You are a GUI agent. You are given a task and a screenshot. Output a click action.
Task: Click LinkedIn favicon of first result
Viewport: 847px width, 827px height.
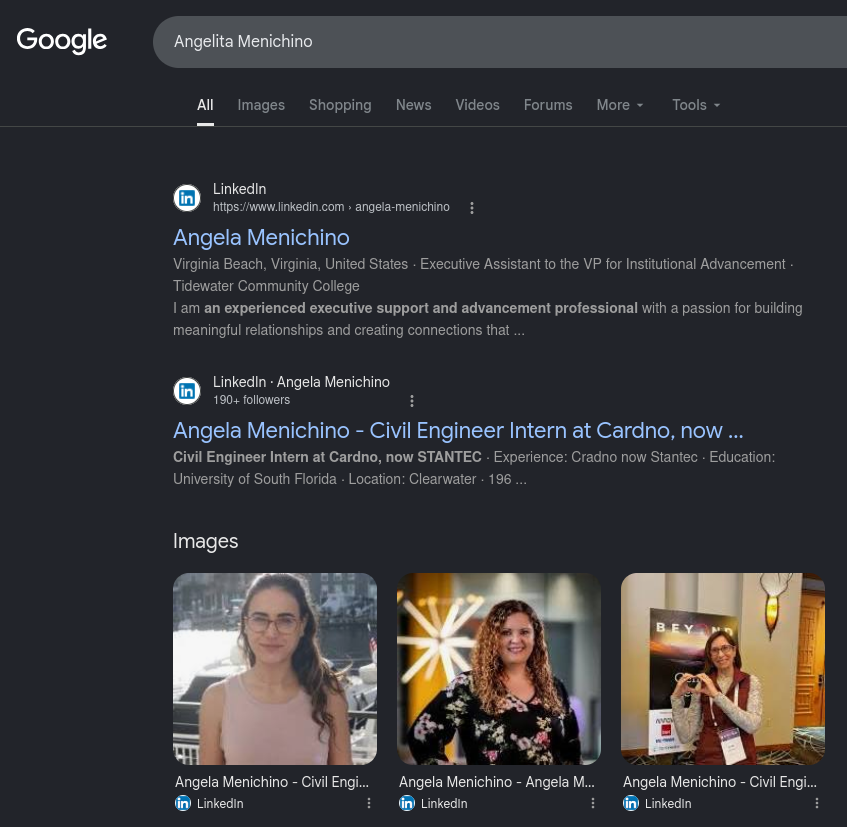point(187,198)
